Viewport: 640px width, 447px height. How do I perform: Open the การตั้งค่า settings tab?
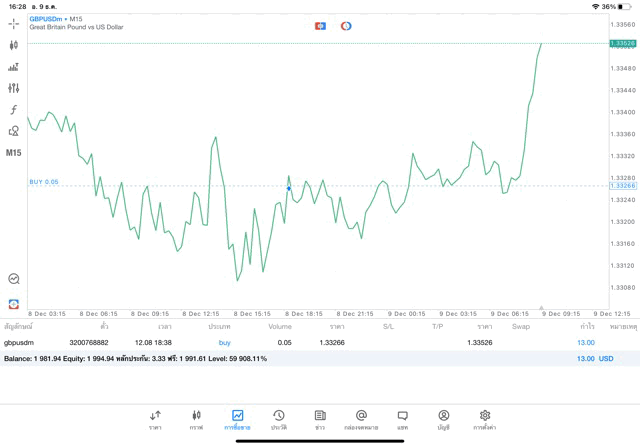[485, 419]
